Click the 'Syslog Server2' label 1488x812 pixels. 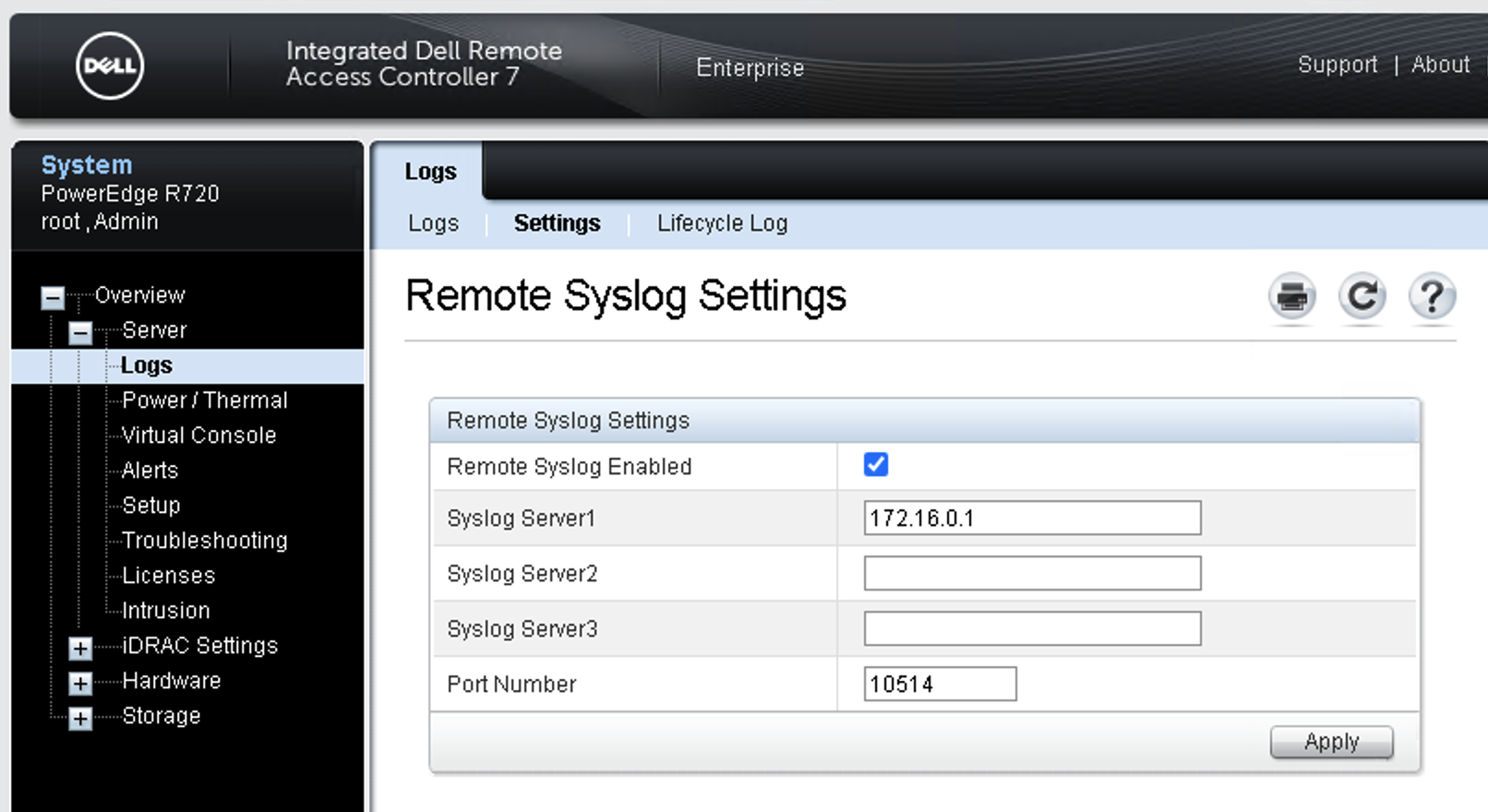tap(522, 574)
